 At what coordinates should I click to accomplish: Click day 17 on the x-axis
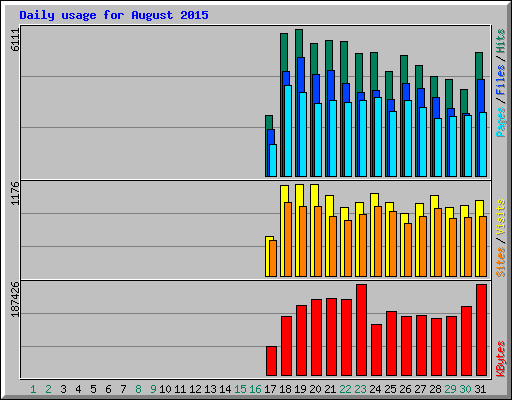coord(270,389)
